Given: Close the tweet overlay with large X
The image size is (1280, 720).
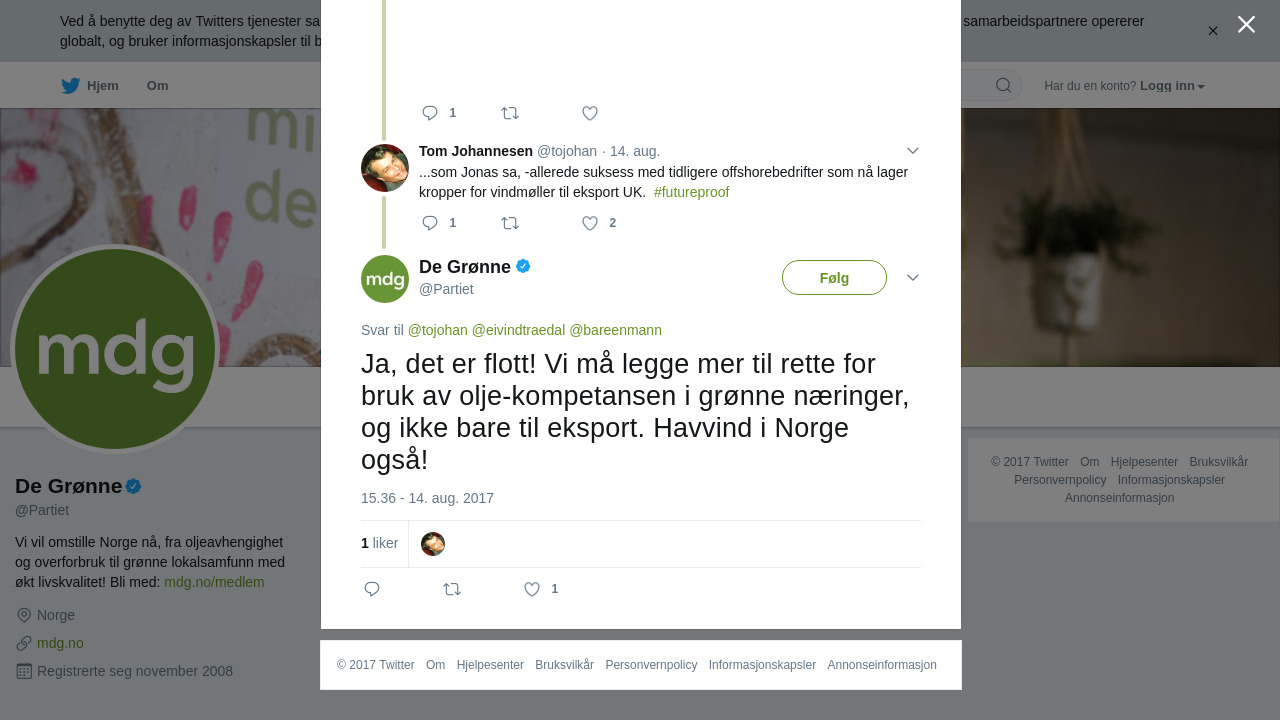Looking at the screenshot, I should click(x=1246, y=24).
